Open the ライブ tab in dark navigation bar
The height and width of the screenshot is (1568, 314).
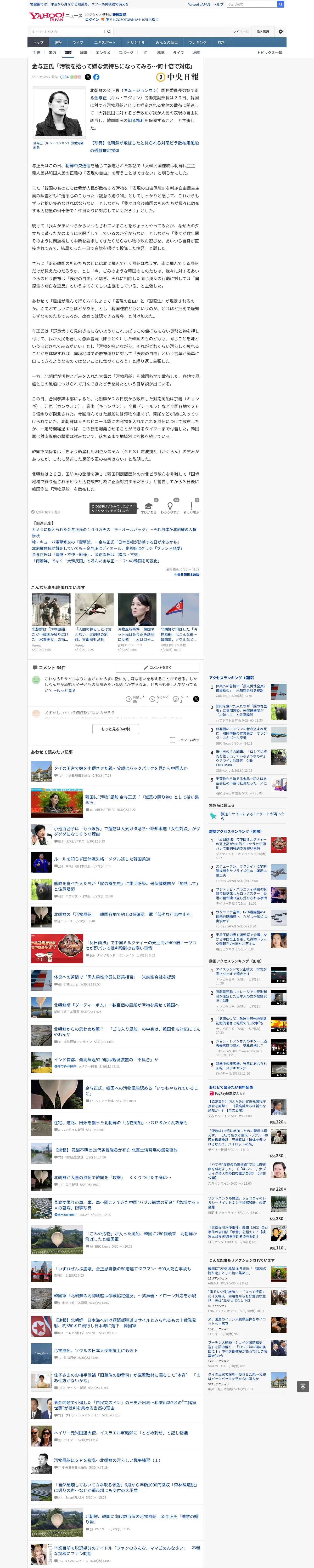[78, 43]
